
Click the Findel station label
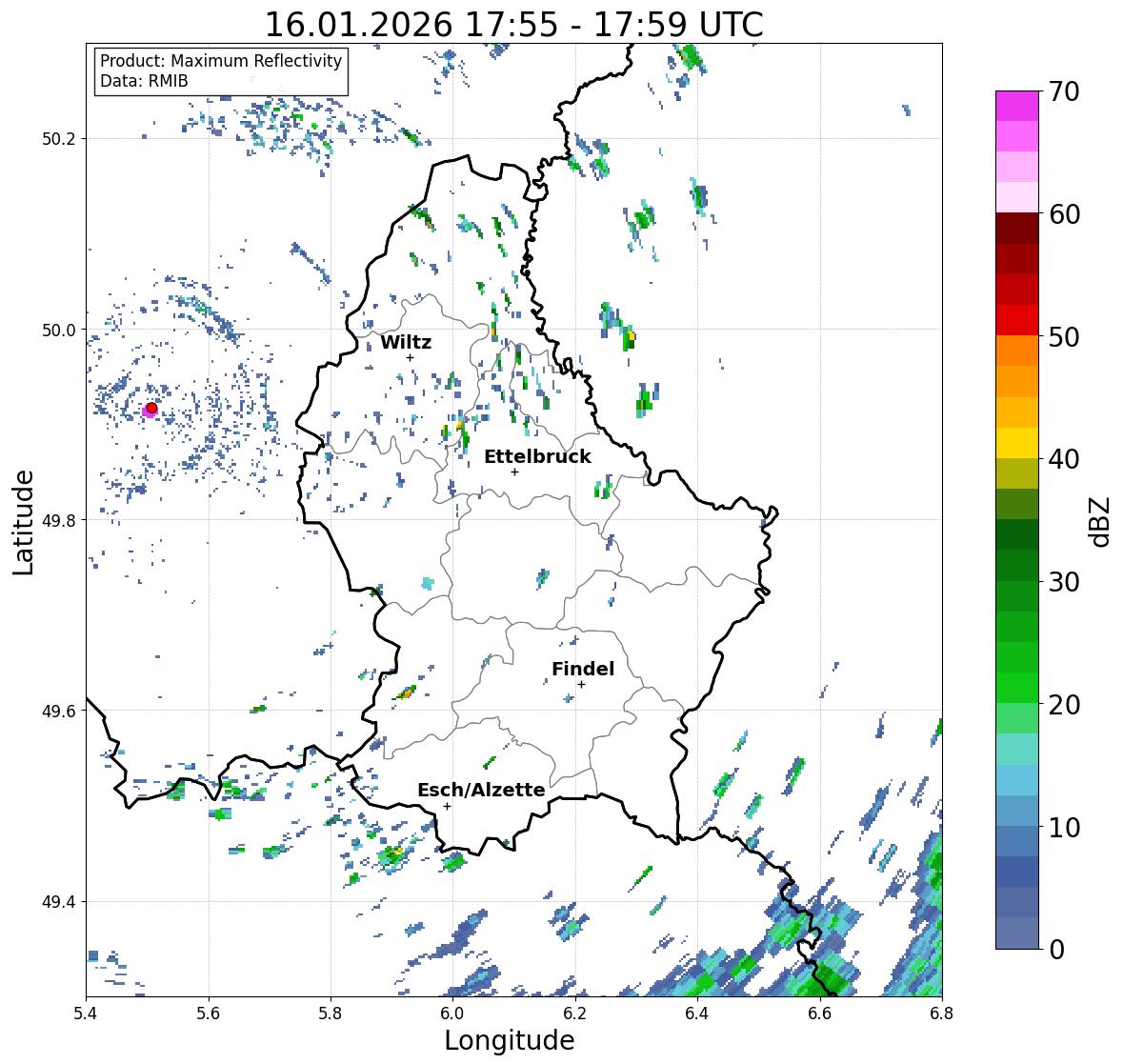[583, 669]
